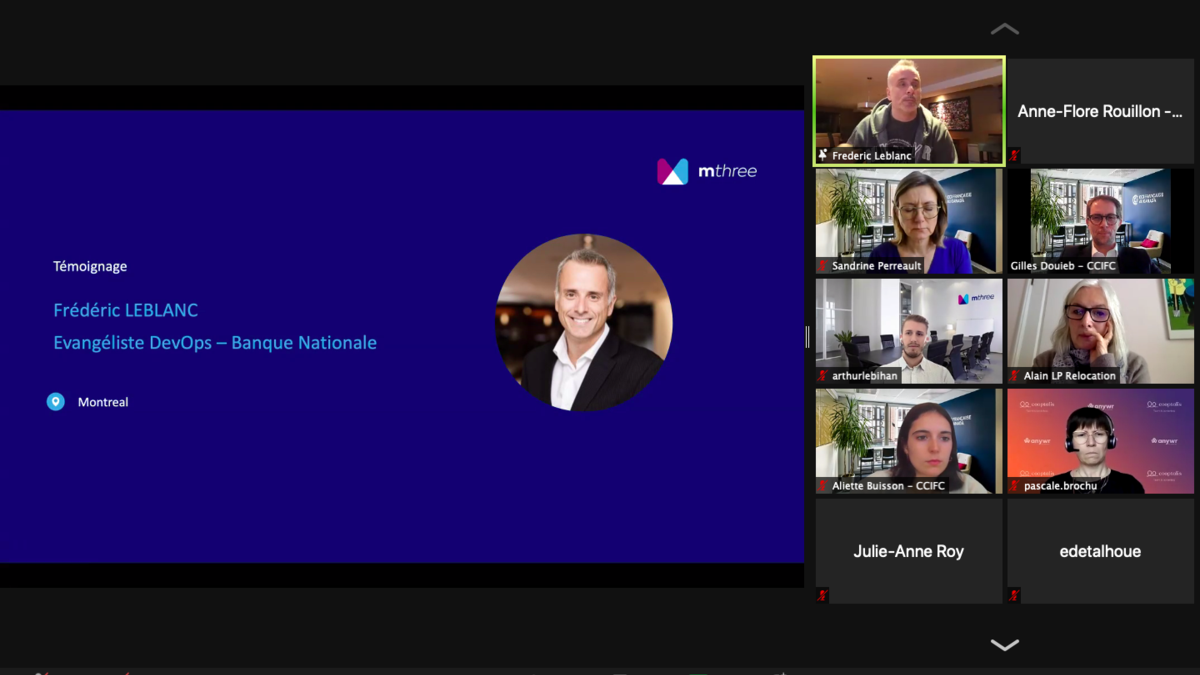Viewport: 1200px width, 675px height.
Task: Click Sandrine Perreault's muted mic icon
Action: pos(823,266)
